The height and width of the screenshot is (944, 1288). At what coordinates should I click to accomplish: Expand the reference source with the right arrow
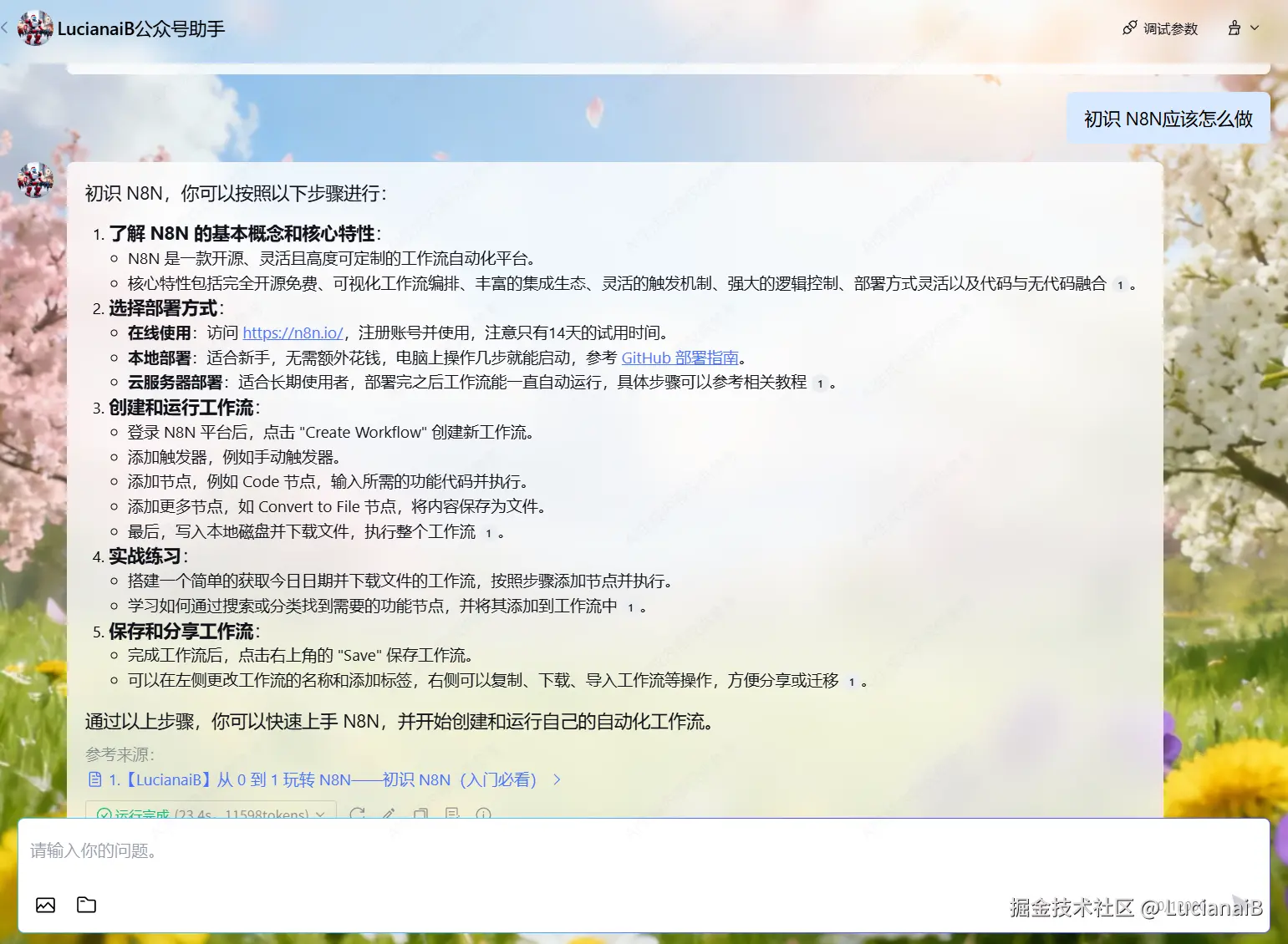(x=557, y=779)
